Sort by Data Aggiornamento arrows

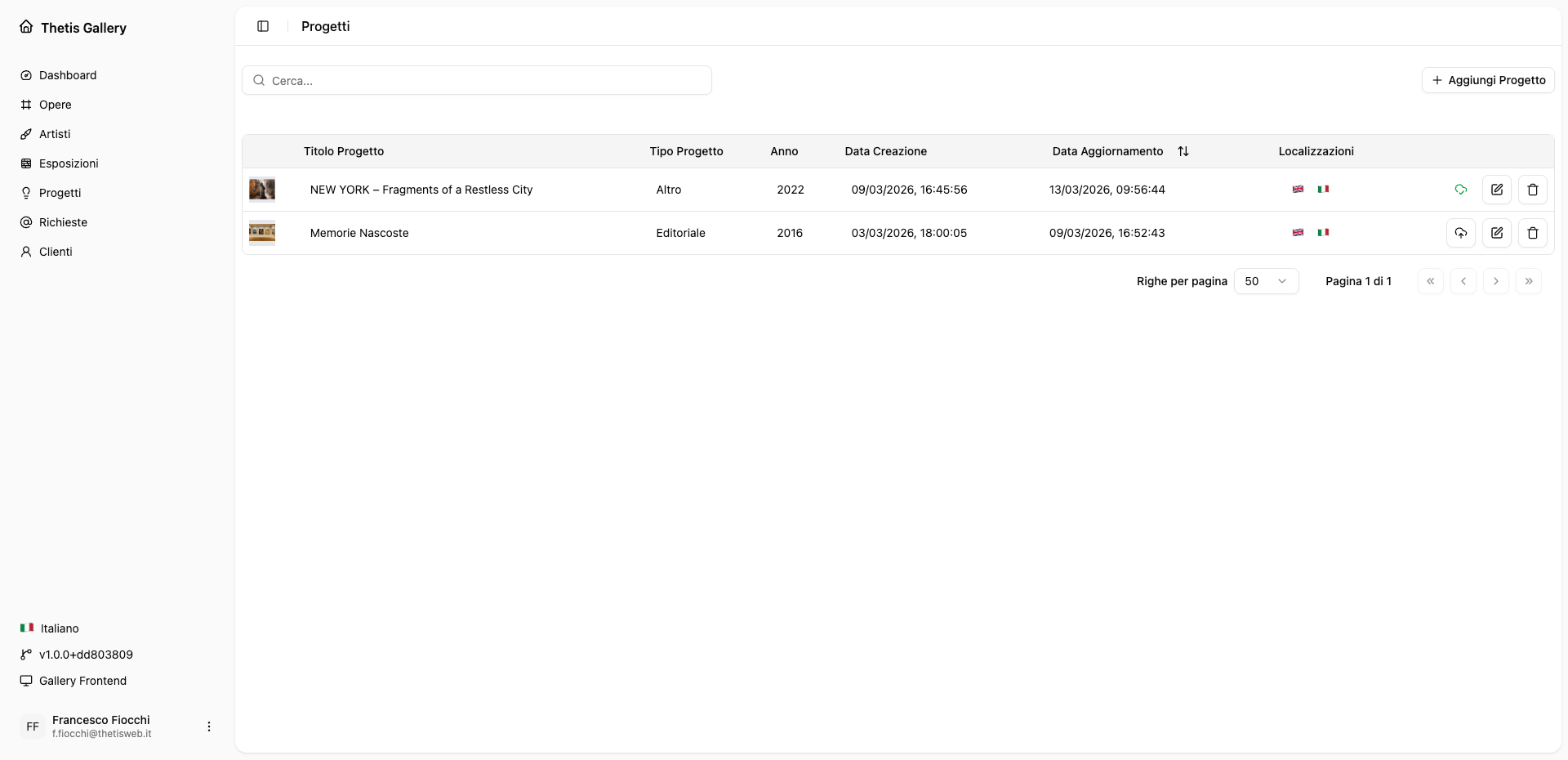(1183, 151)
